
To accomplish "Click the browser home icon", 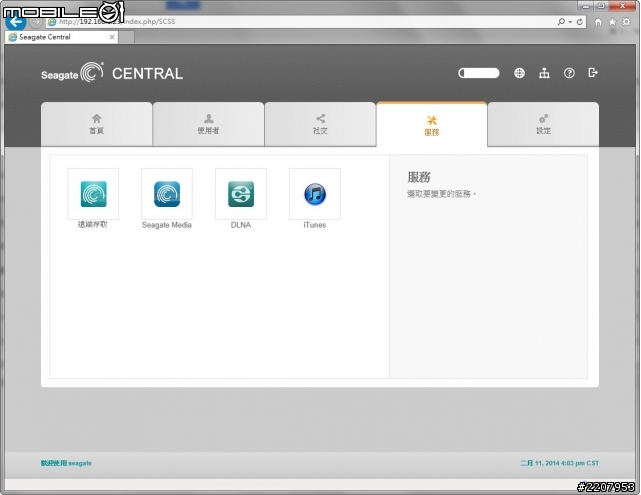I will click(598, 22).
